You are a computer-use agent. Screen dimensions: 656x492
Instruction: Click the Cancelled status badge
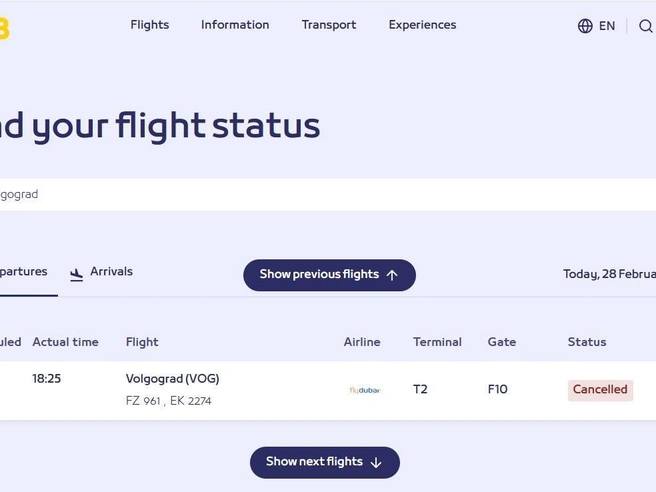click(600, 390)
